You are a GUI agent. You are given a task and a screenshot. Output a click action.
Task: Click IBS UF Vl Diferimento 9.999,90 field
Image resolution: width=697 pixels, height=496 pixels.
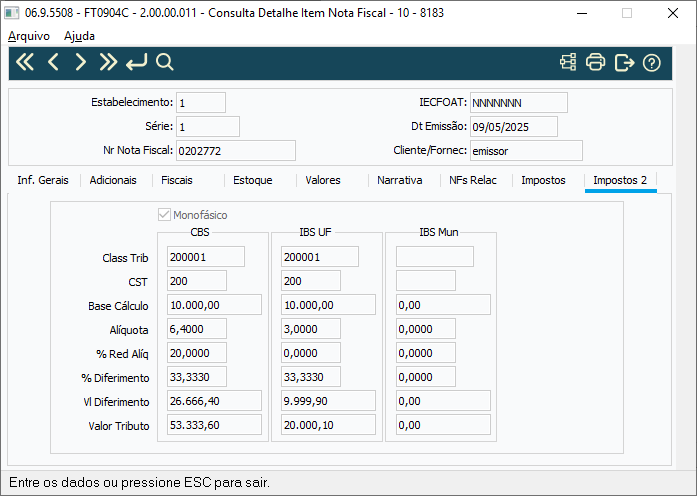click(x=328, y=401)
